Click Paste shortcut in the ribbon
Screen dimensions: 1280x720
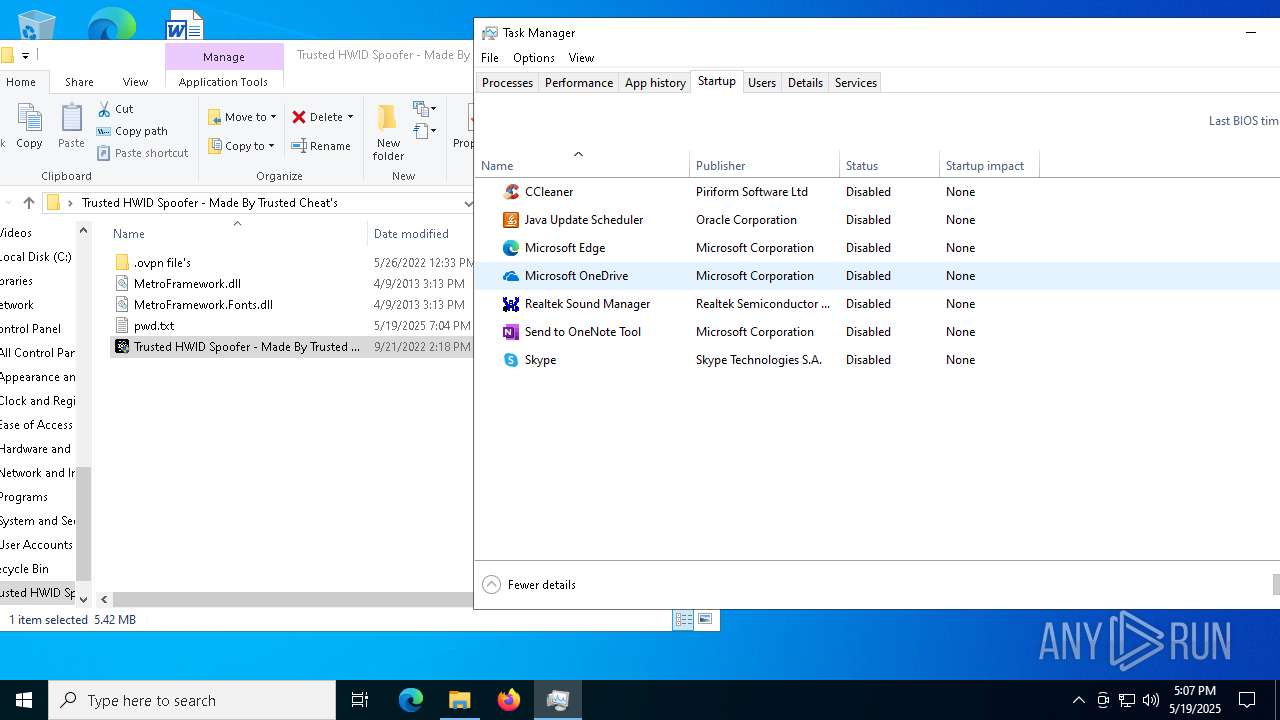[x=143, y=153]
